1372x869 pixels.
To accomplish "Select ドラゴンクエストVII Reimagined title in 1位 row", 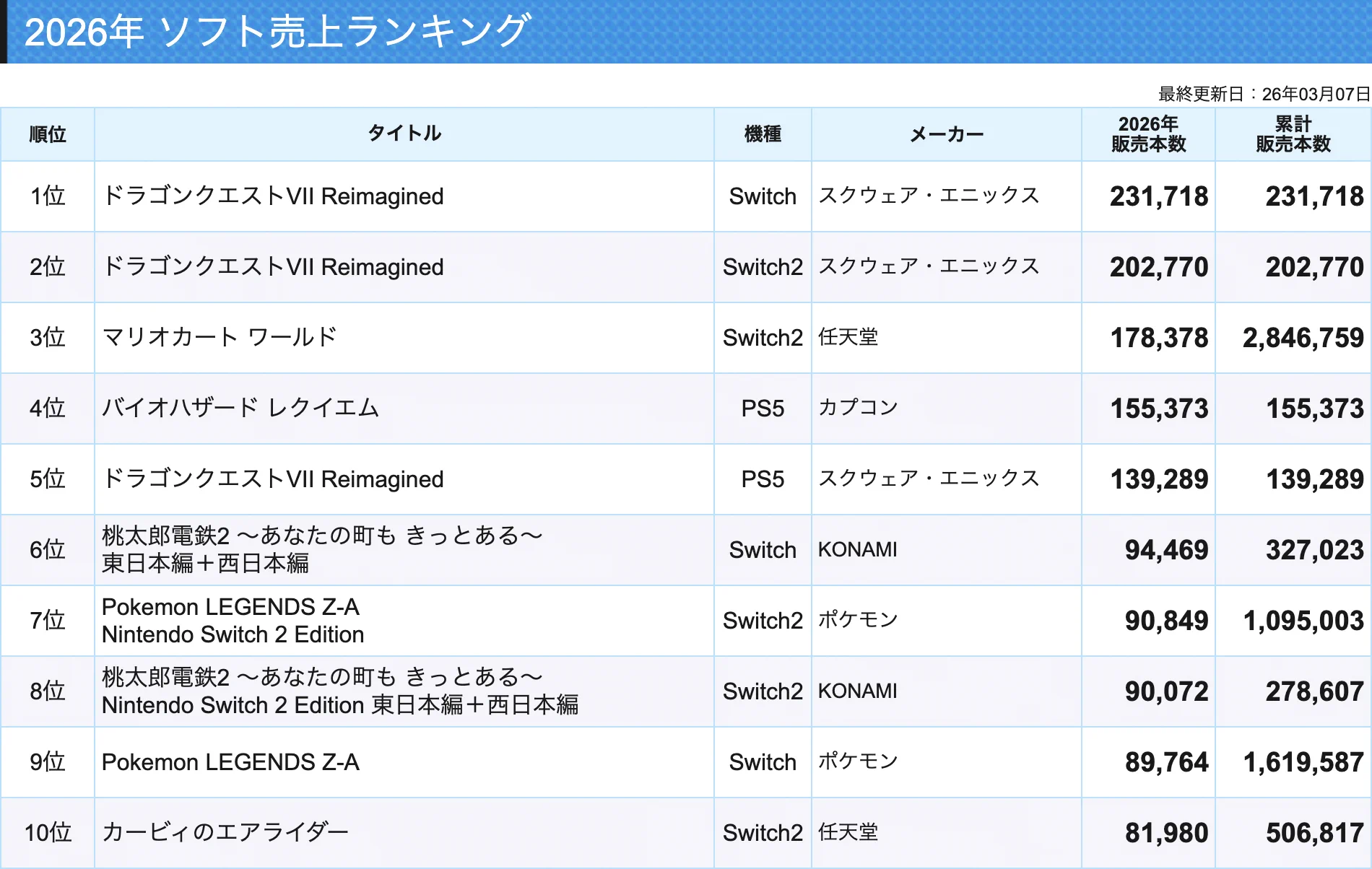I will (273, 196).
